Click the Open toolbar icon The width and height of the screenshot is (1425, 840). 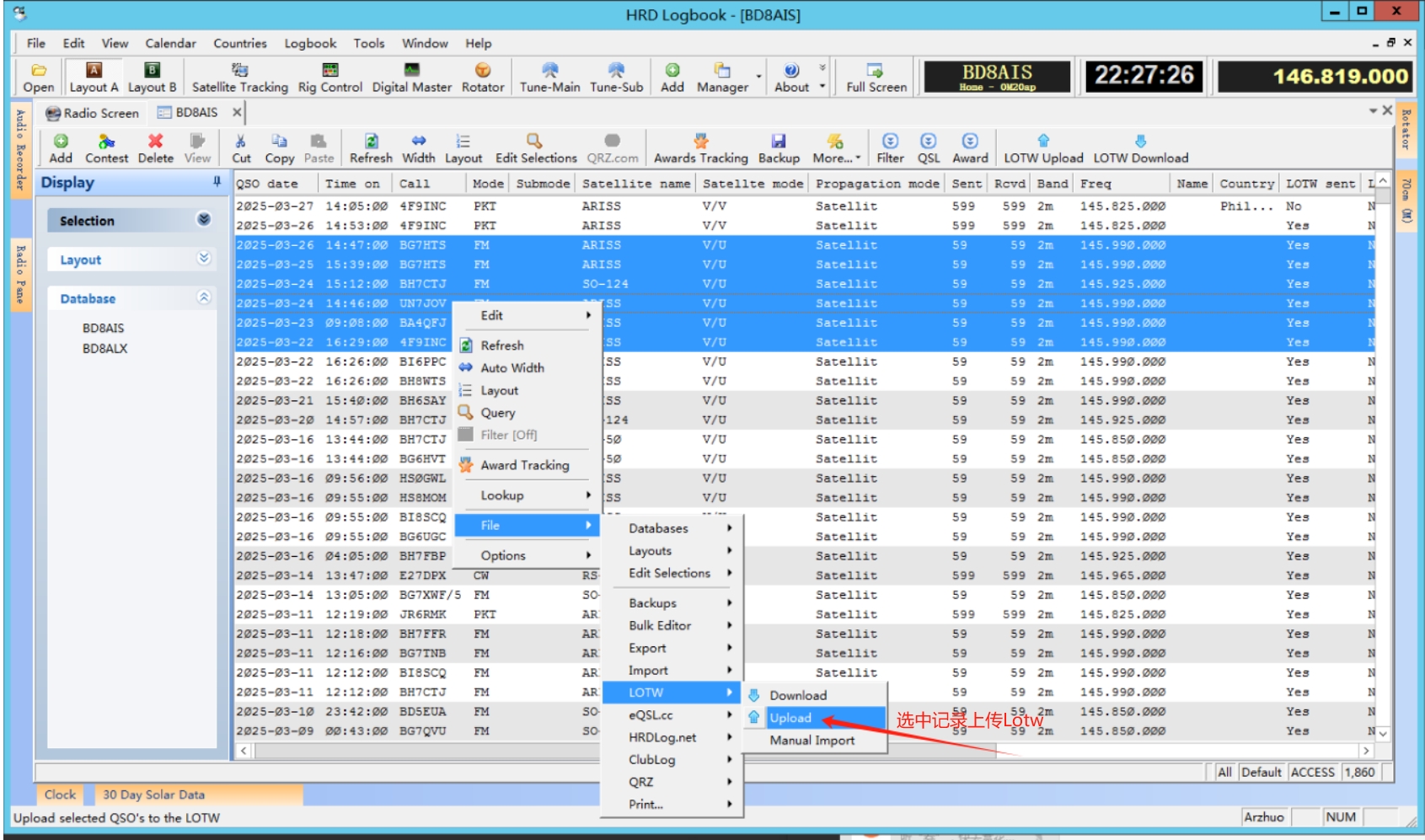point(38,78)
